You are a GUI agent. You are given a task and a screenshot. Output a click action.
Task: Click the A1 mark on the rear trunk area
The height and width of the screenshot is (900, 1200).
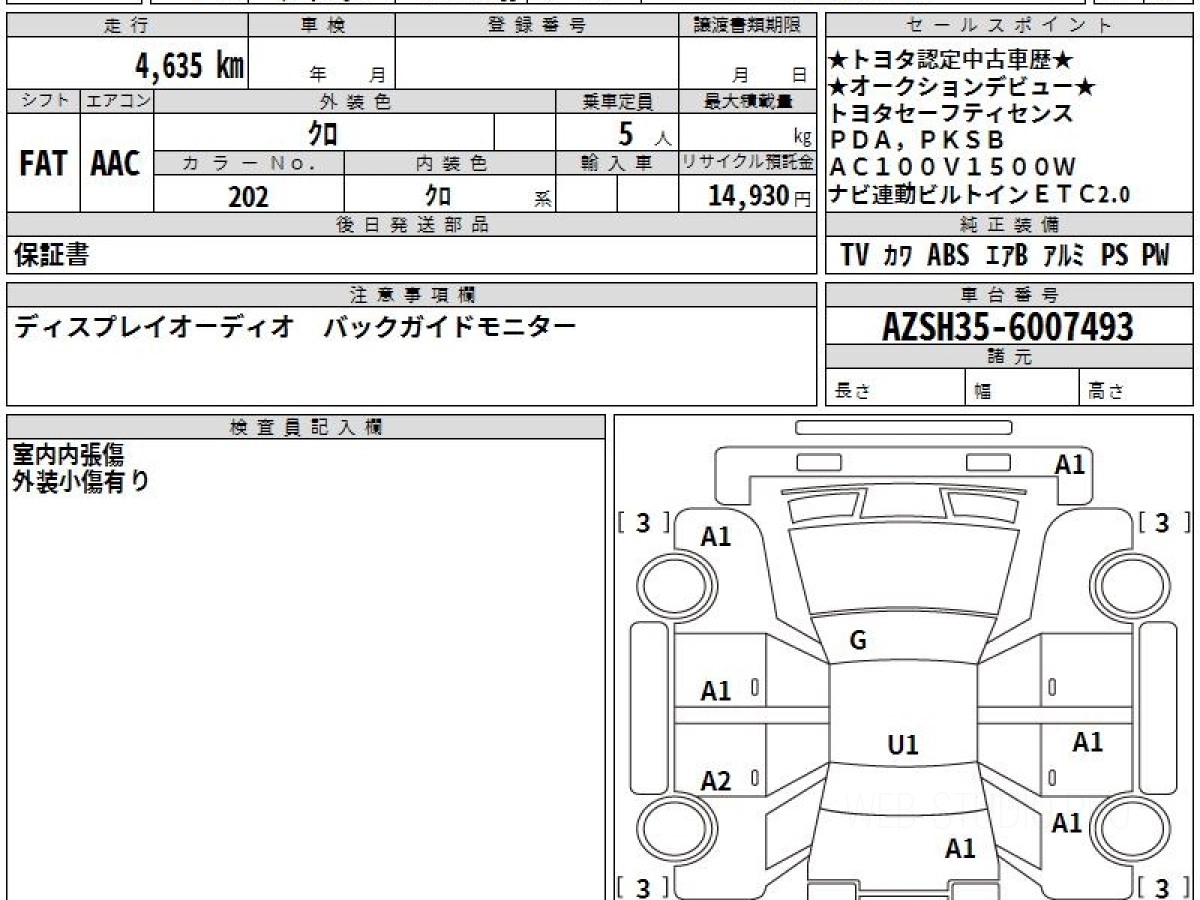[960, 849]
